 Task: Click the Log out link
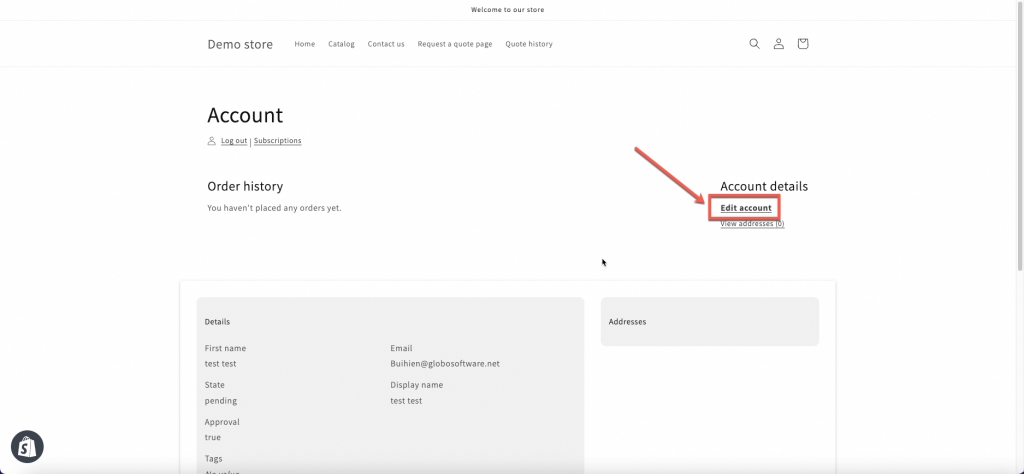pos(234,141)
